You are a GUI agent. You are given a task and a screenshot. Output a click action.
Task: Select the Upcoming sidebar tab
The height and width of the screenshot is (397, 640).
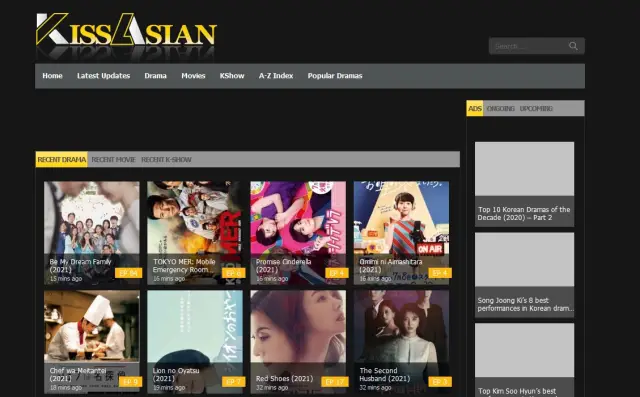click(x=536, y=109)
